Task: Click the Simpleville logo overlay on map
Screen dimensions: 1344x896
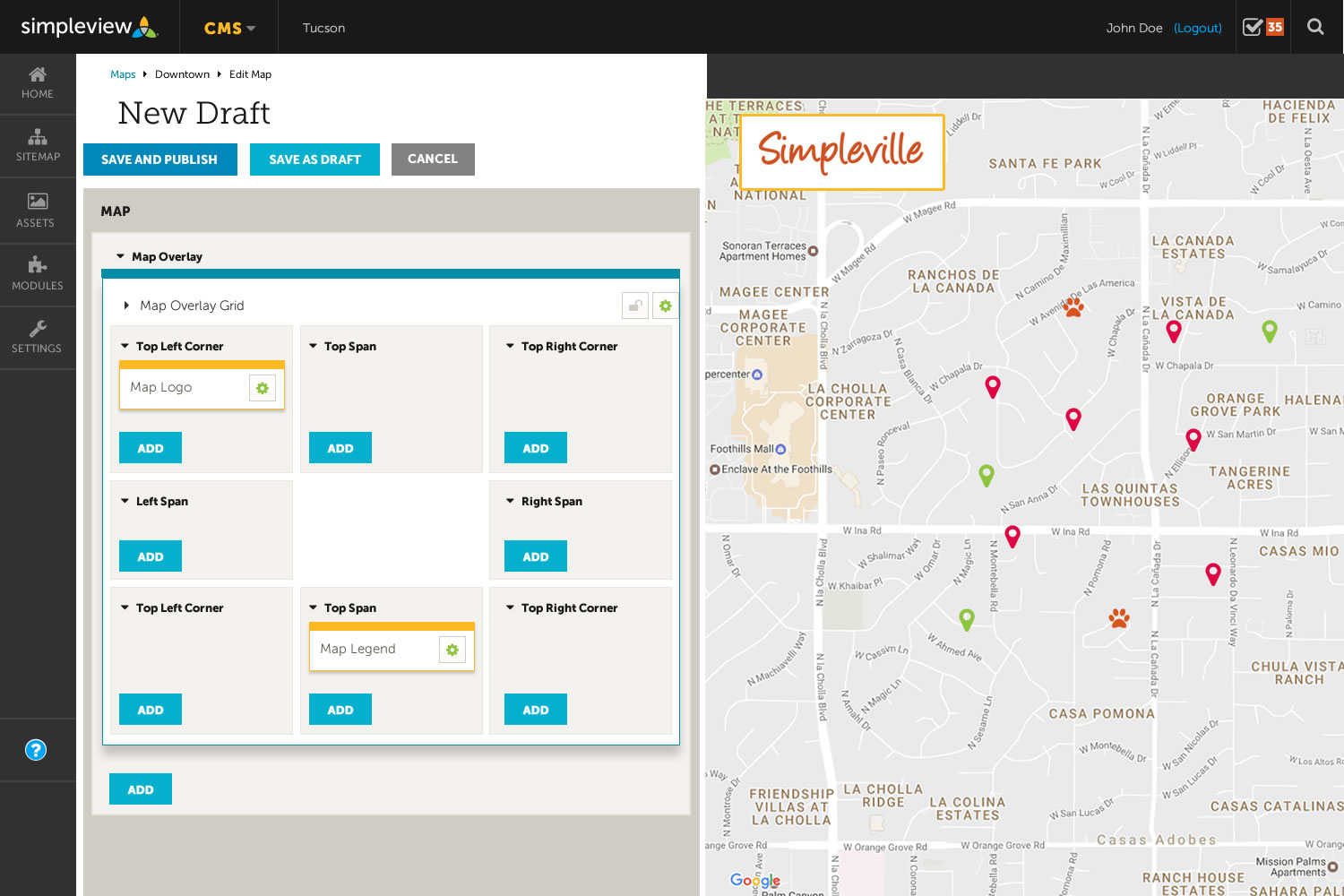Action: click(840, 151)
